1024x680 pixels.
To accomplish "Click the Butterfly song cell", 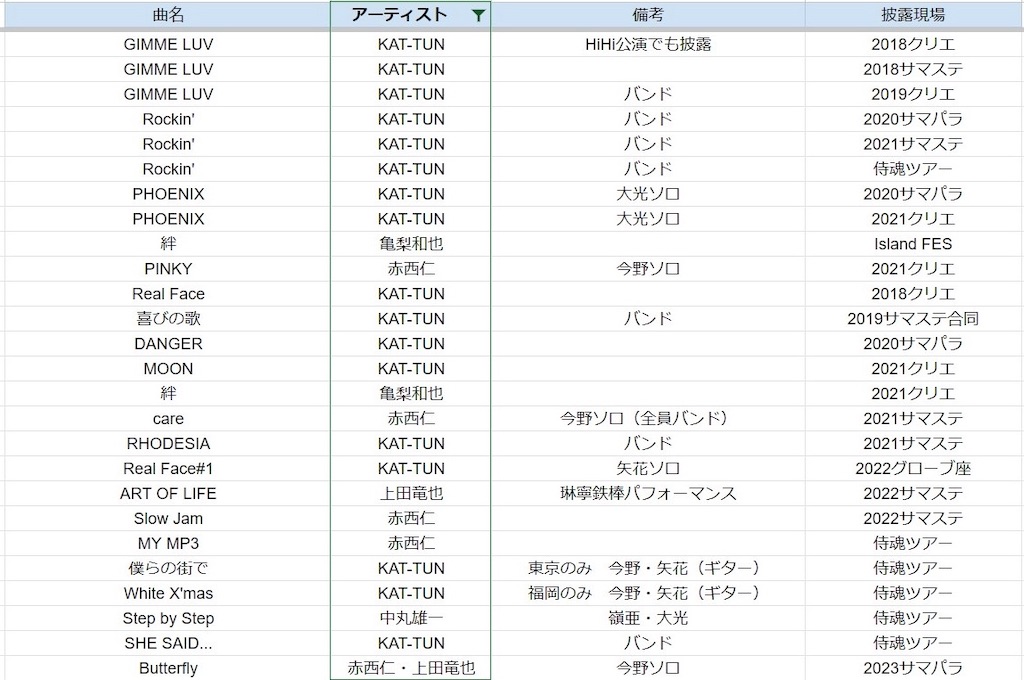I will 168,668.
